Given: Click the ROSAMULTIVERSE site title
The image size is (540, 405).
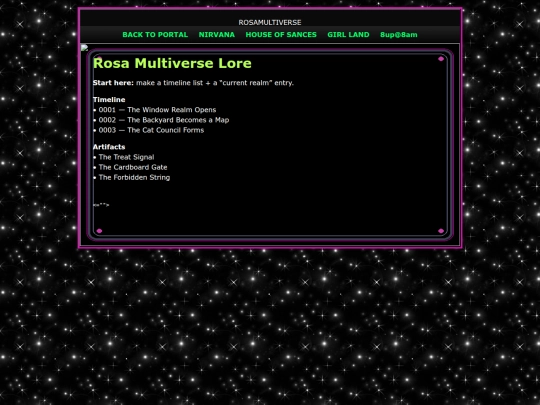Looking at the screenshot, I should [x=270, y=22].
